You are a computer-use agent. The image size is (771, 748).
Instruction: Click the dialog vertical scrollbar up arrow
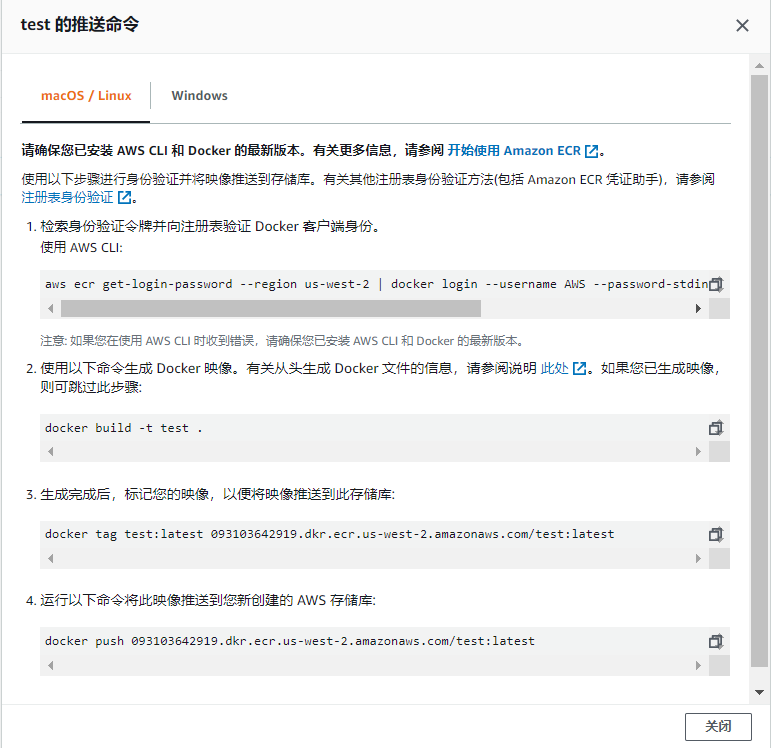(x=759, y=65)
